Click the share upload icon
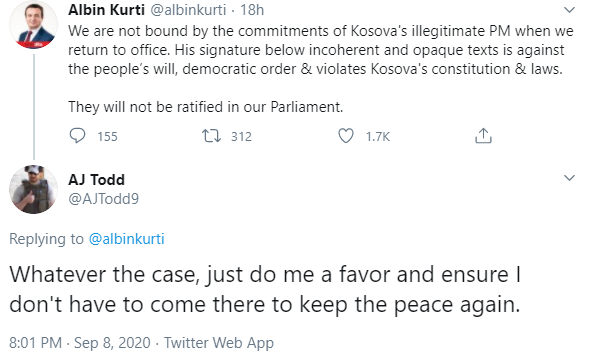 [483, 136]
